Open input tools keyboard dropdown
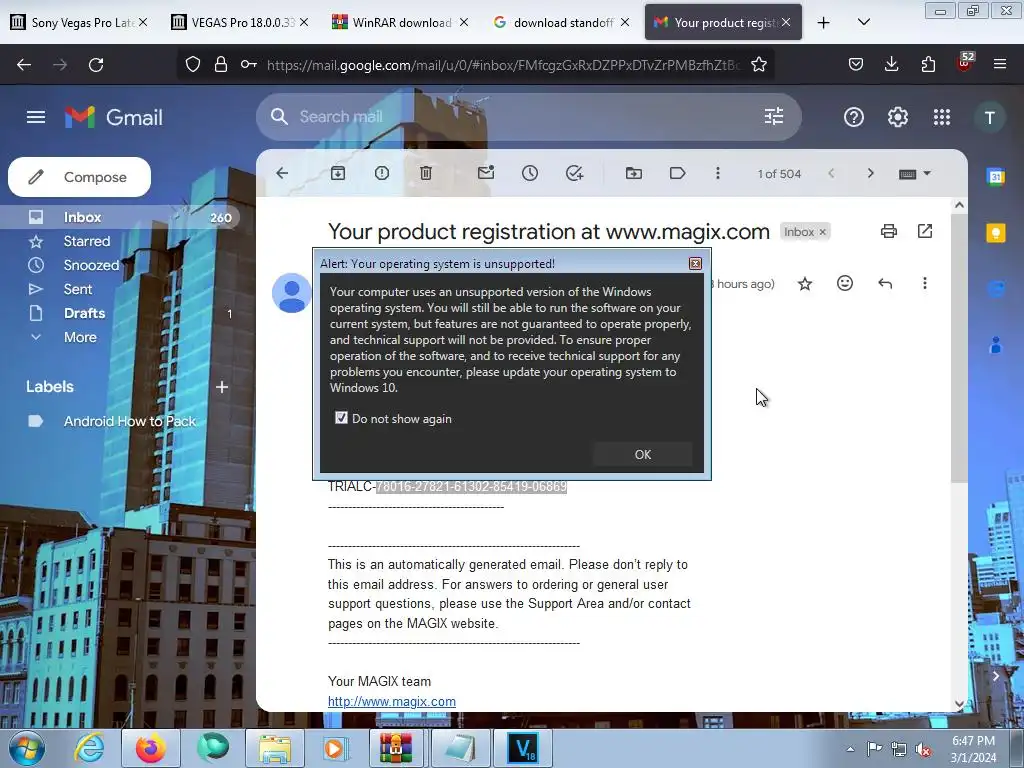 point(915,174)
